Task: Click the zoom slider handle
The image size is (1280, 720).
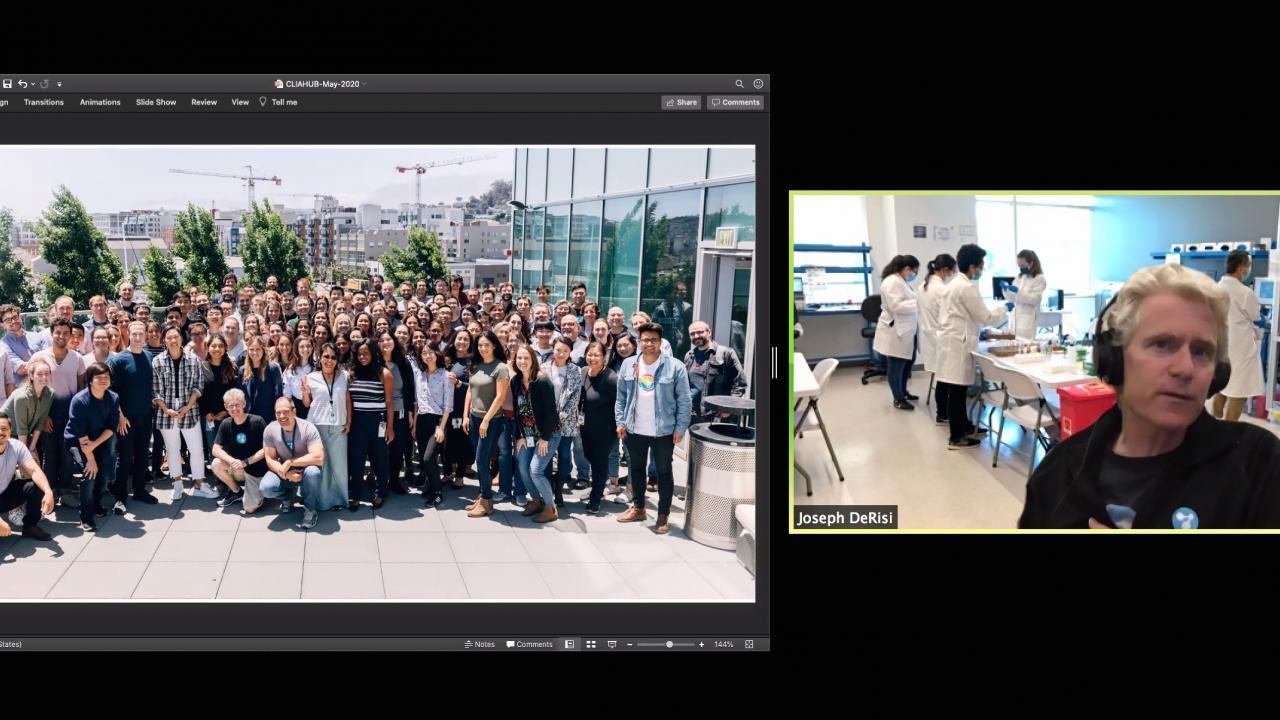Action: 669,644
